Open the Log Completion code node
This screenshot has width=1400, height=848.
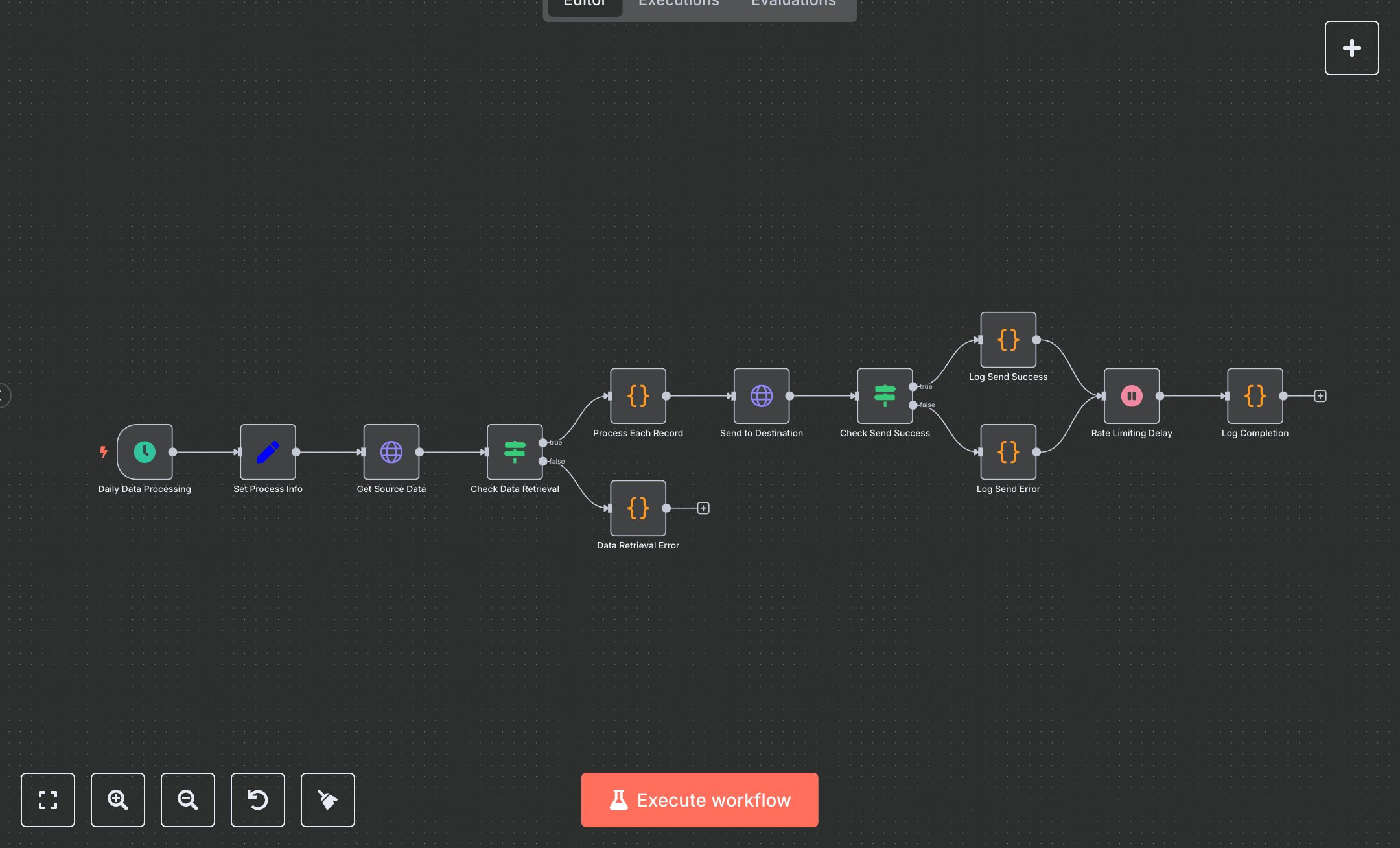pyautogui.click(x=1254, y=395)
